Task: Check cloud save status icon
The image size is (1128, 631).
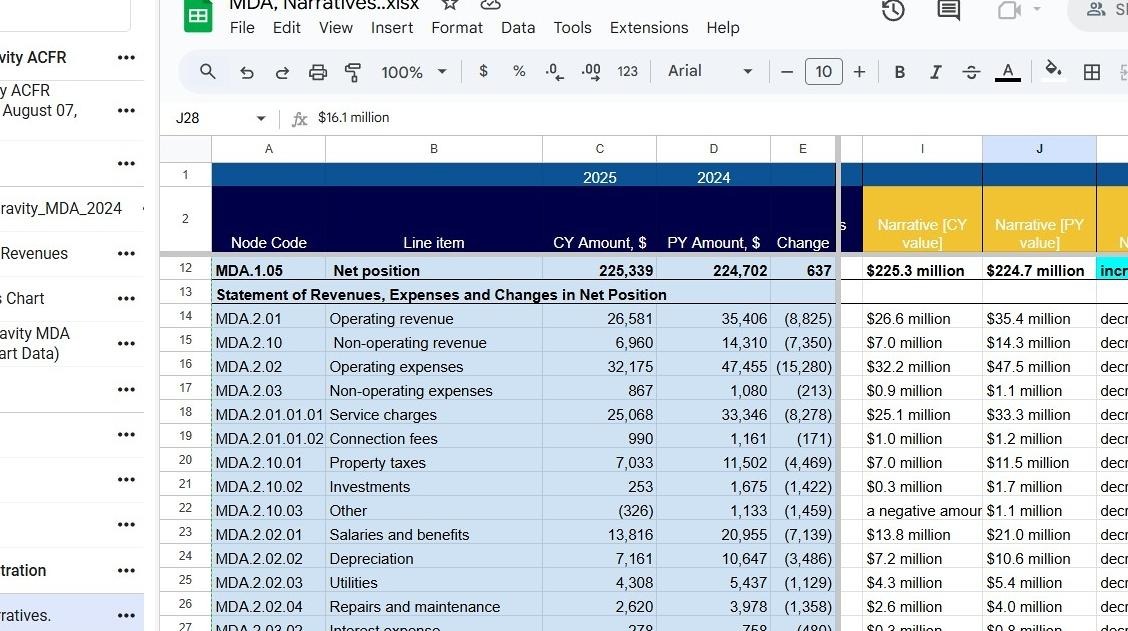Action: pyautogui.click(x=490, y=4)
